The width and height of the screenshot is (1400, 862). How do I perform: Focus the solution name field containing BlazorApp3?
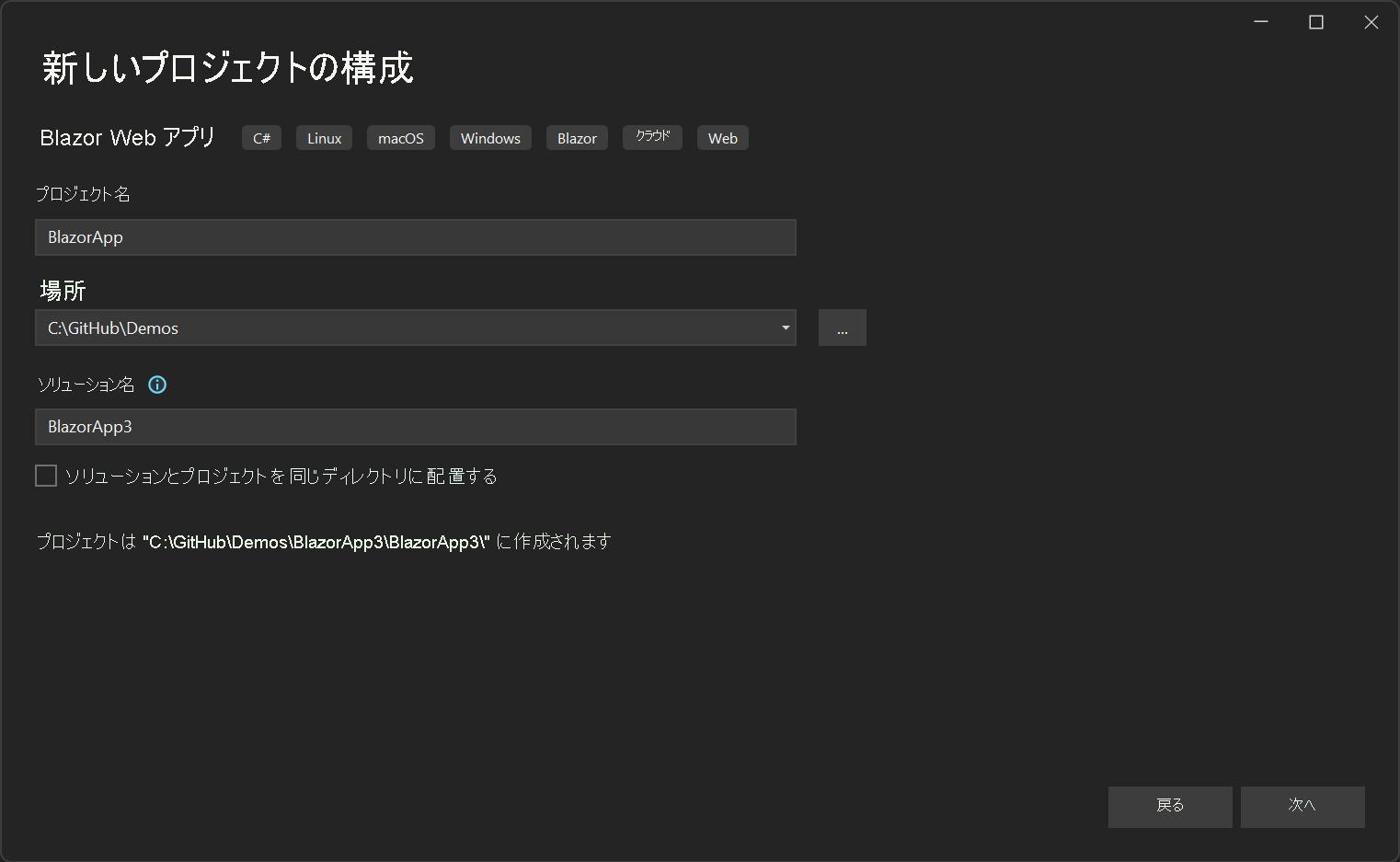416,427
